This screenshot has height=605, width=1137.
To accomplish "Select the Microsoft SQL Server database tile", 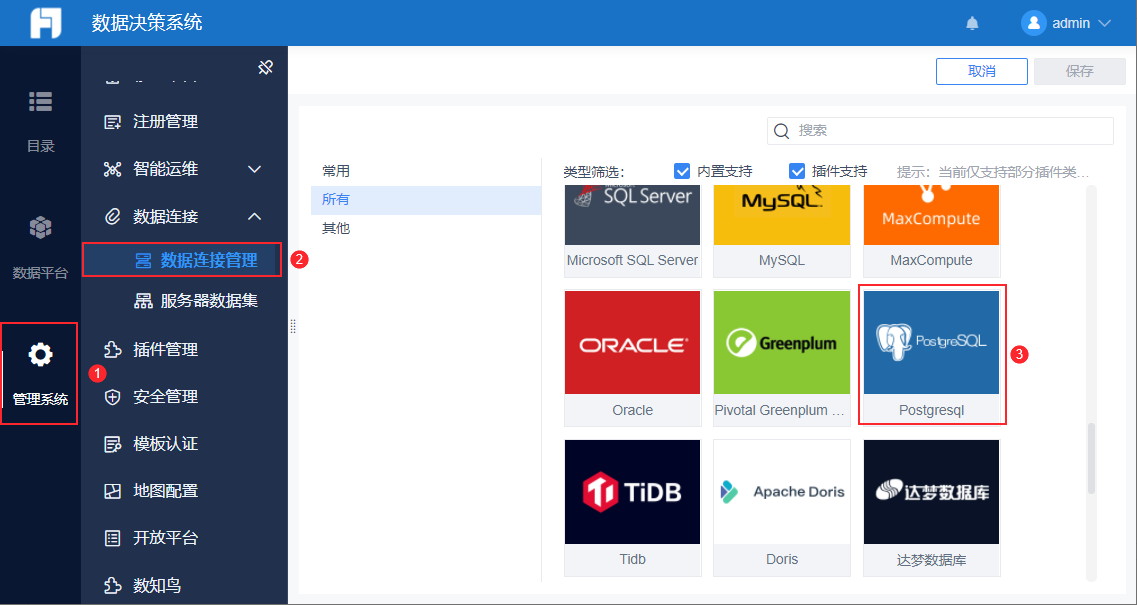I will click(x=632, y=231).
